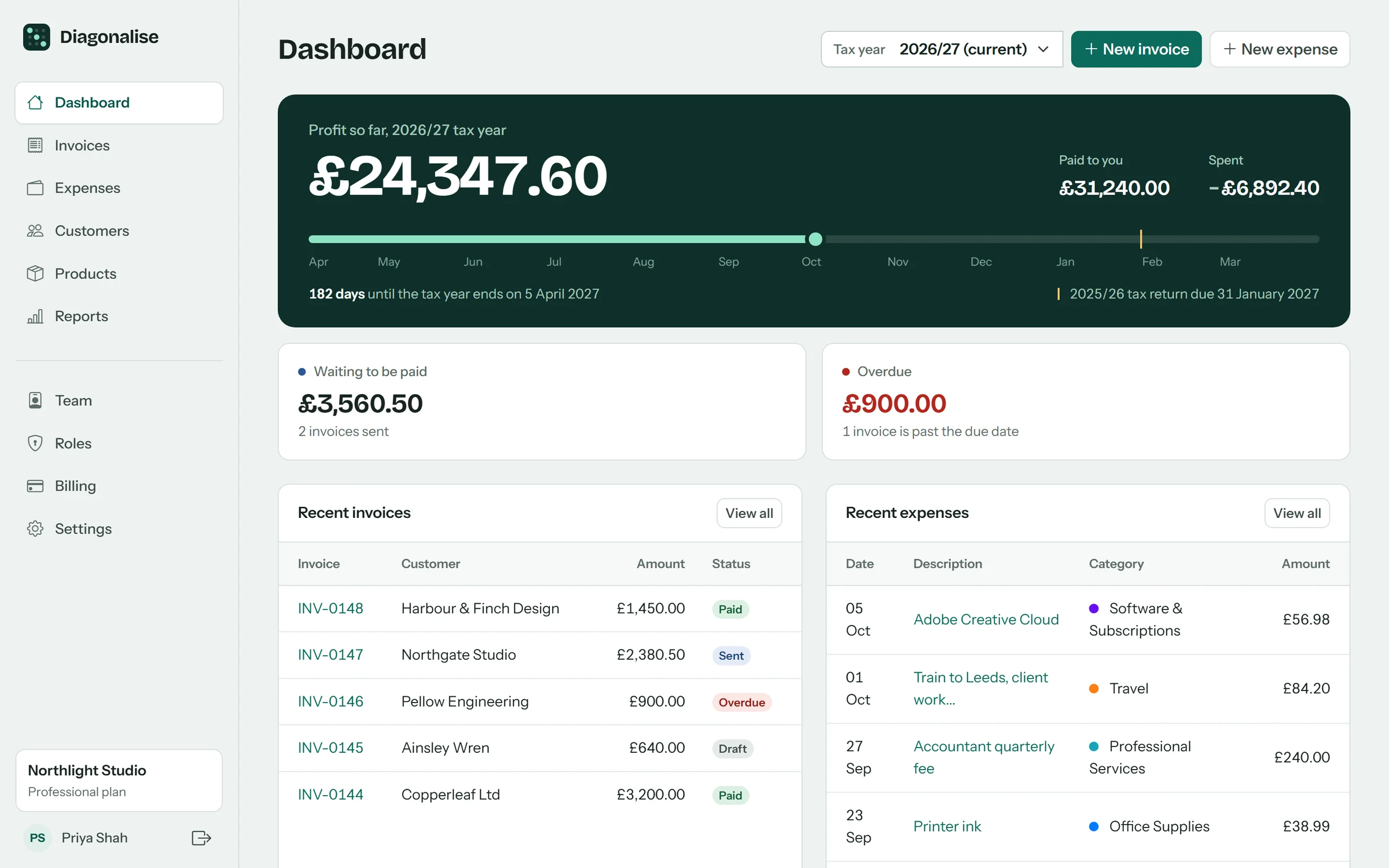Open Adobe Creative Cloud expense
1389x868 pixels.
tap(986, 619)
